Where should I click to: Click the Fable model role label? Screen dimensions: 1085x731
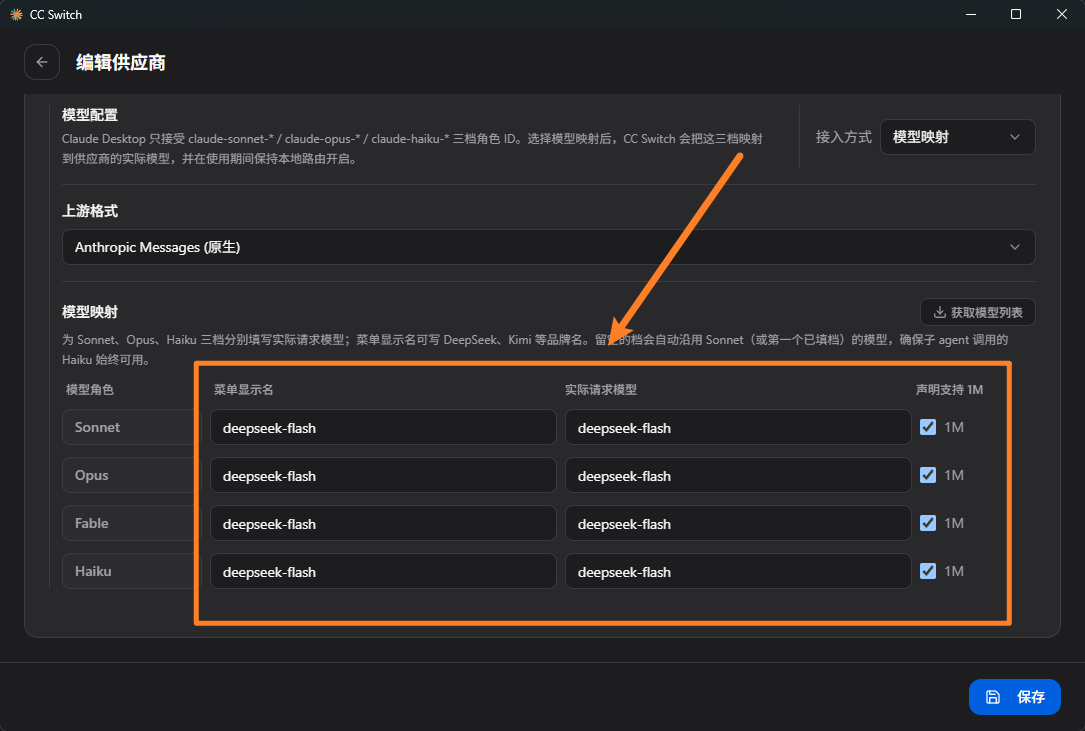tap(91, 523)
